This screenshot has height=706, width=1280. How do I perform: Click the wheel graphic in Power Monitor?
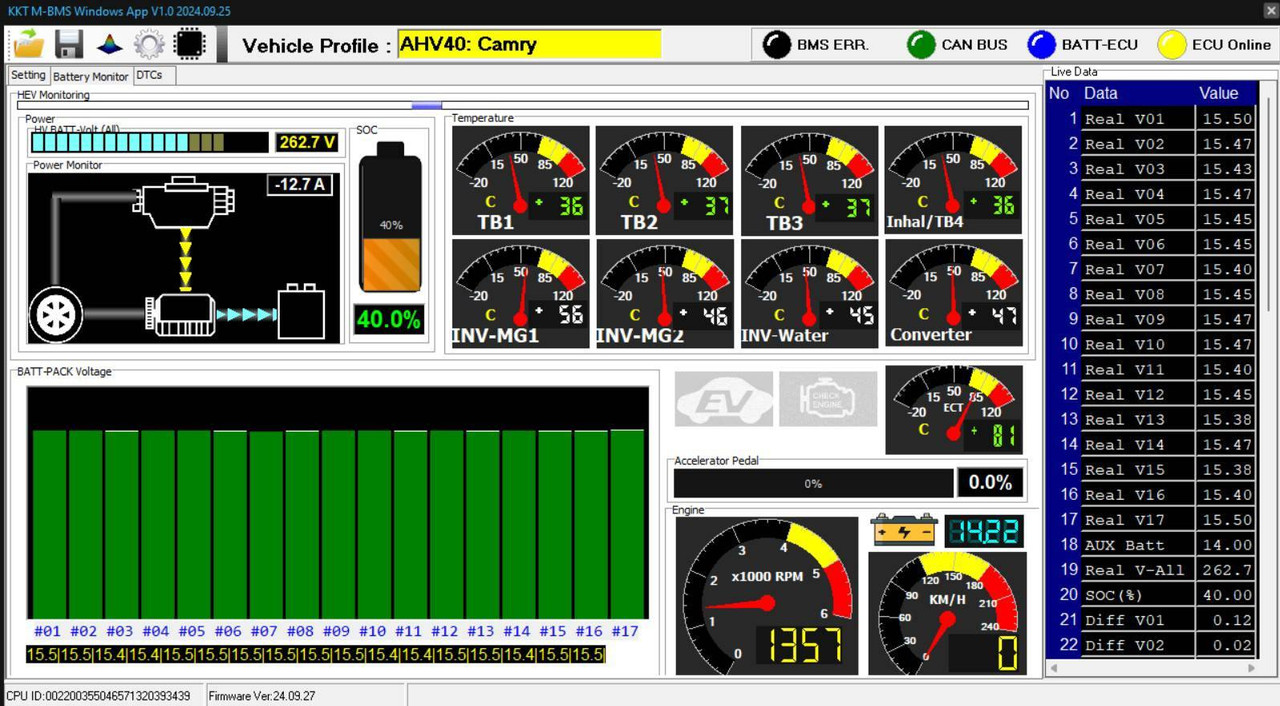click(56, 314)
